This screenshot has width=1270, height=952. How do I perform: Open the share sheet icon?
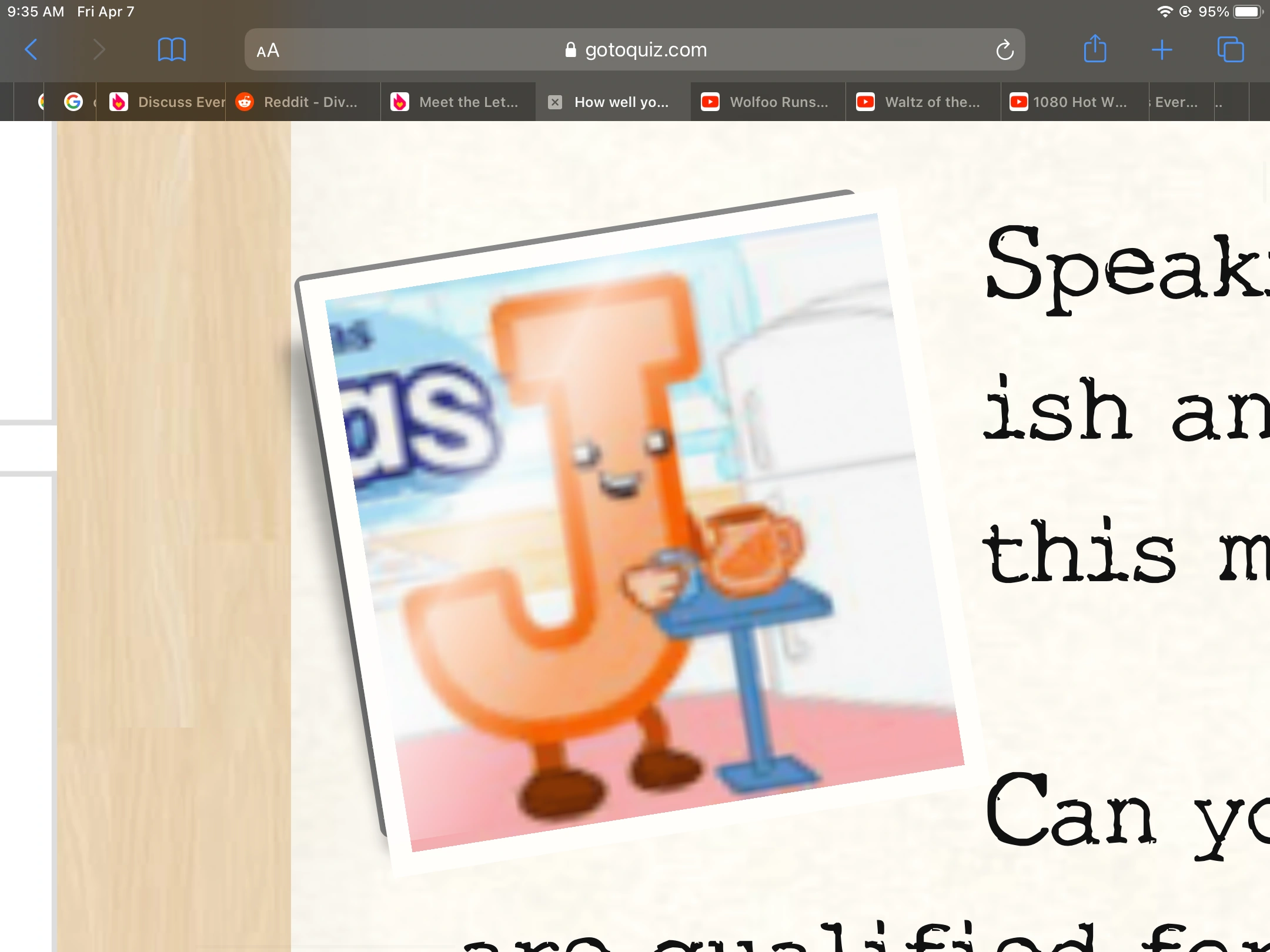(x=1095, y=49)
